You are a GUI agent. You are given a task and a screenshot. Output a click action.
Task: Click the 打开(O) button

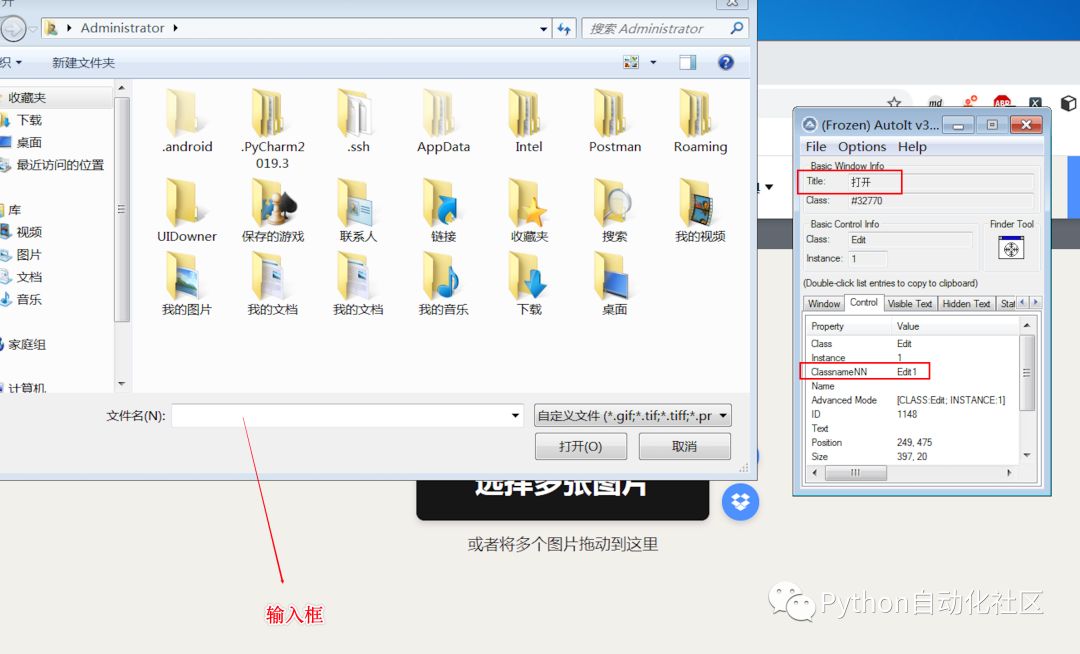pyautogui.click(x=581, y=446)
